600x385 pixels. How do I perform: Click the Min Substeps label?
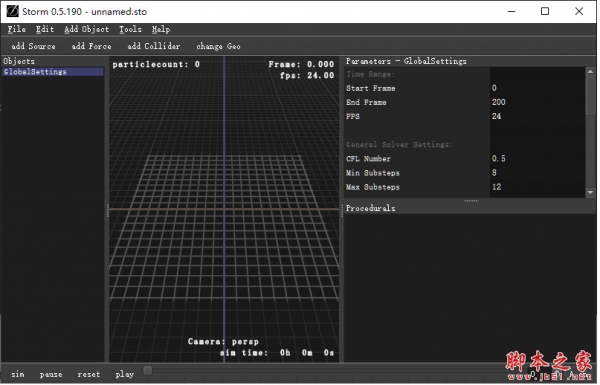(373, 173)
